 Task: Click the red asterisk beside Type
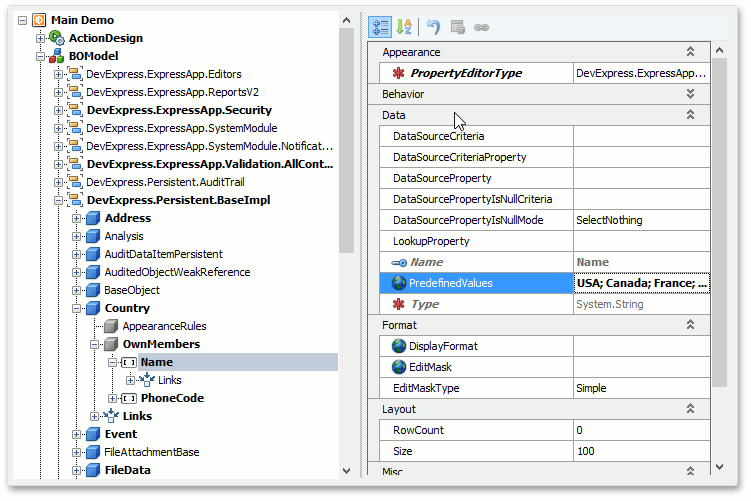point(398,304)
